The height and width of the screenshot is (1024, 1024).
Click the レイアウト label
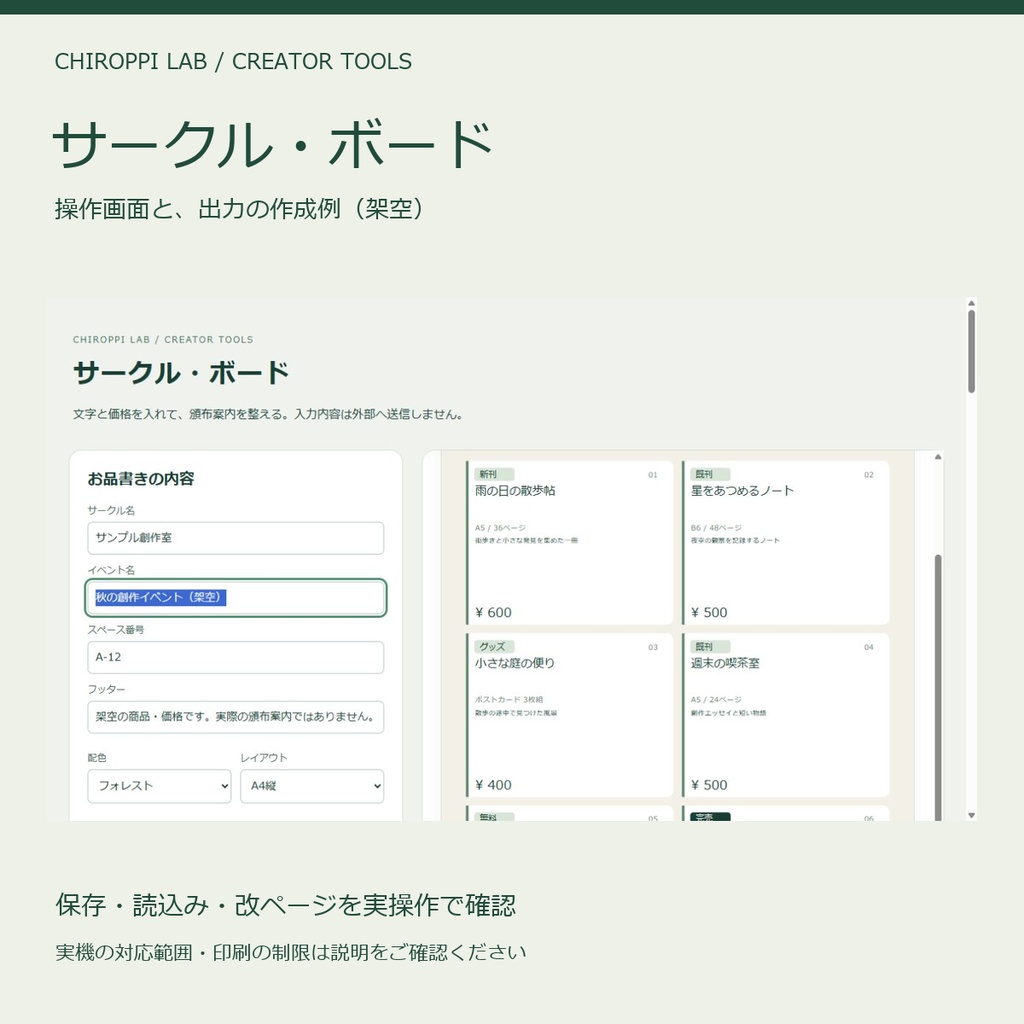pyautogui.click(x=264, y=758)
